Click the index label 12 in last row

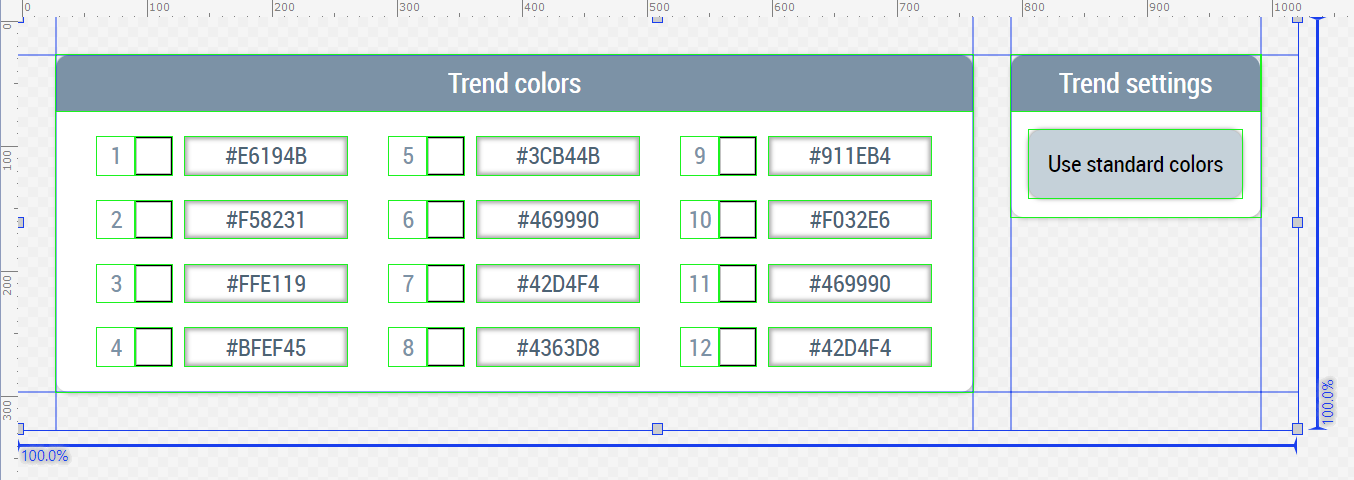click(x=700, y=347)
